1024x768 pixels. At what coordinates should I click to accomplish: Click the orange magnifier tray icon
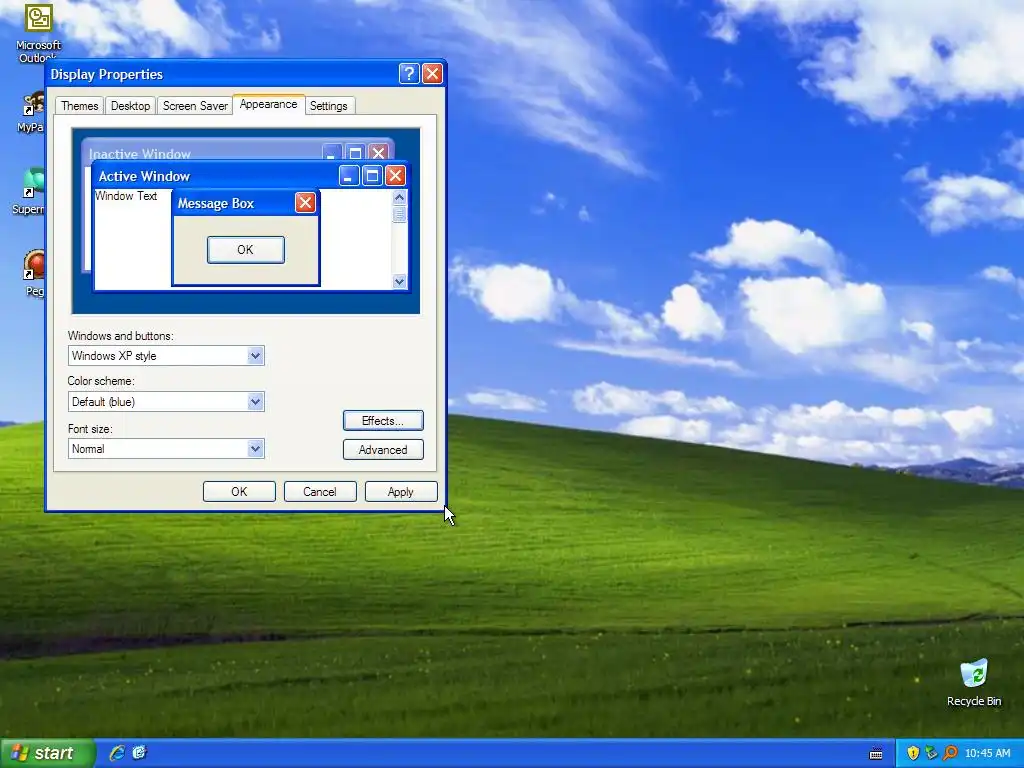point(950,753)
